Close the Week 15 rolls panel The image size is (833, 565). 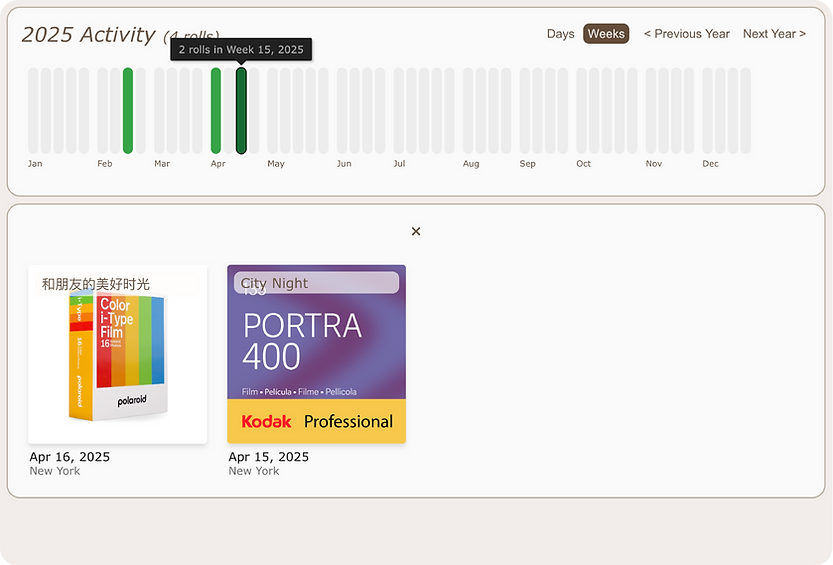[x=416, y=231]
